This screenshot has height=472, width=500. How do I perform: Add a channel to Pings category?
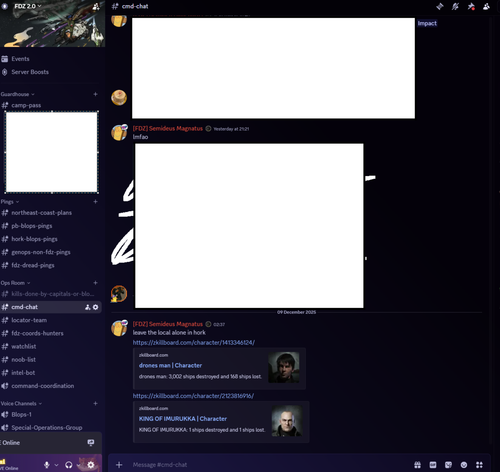coord(95,202)
